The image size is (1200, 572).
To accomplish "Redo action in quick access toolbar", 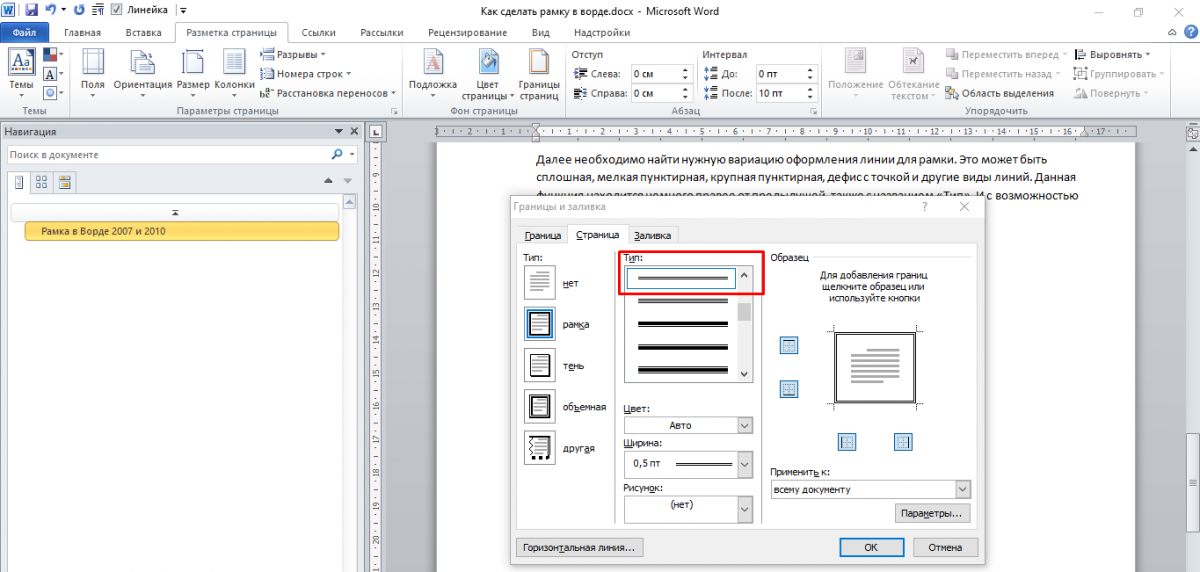I will click(x=79, y=9).
